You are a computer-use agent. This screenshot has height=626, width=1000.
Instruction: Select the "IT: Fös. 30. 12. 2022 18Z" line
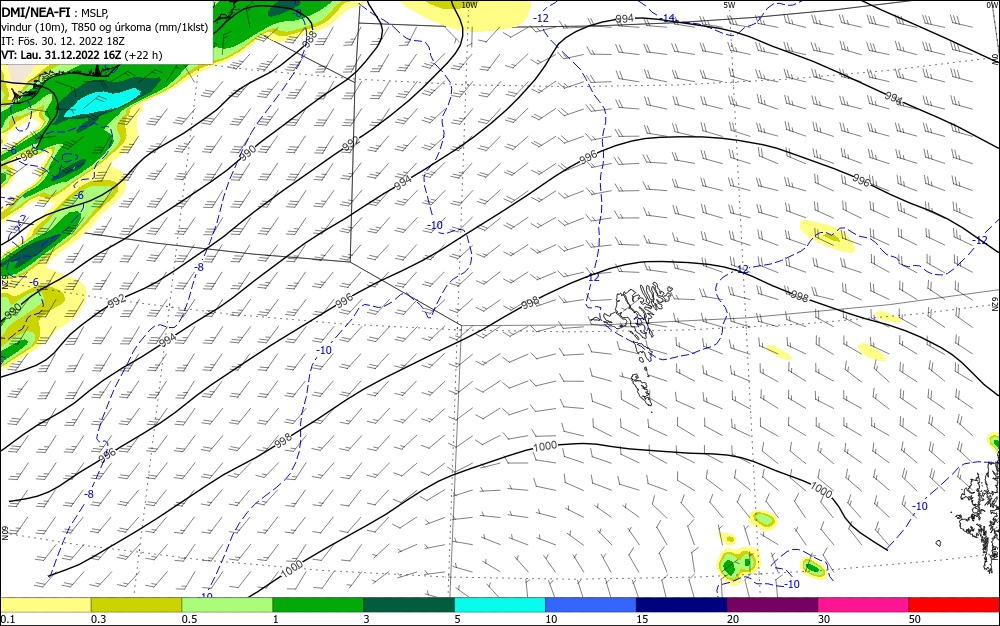click(63, 41)
